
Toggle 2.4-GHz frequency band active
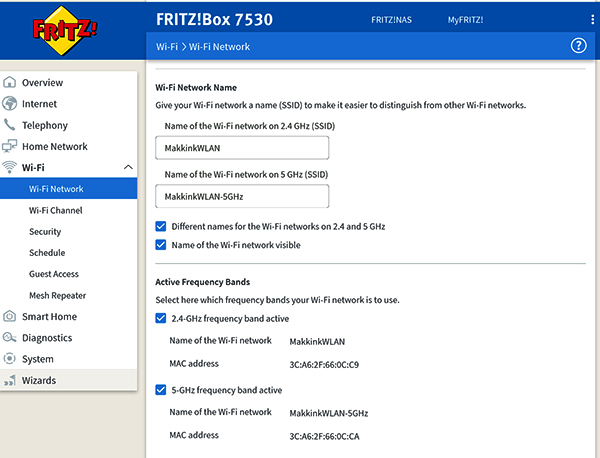tap(161, 318)
